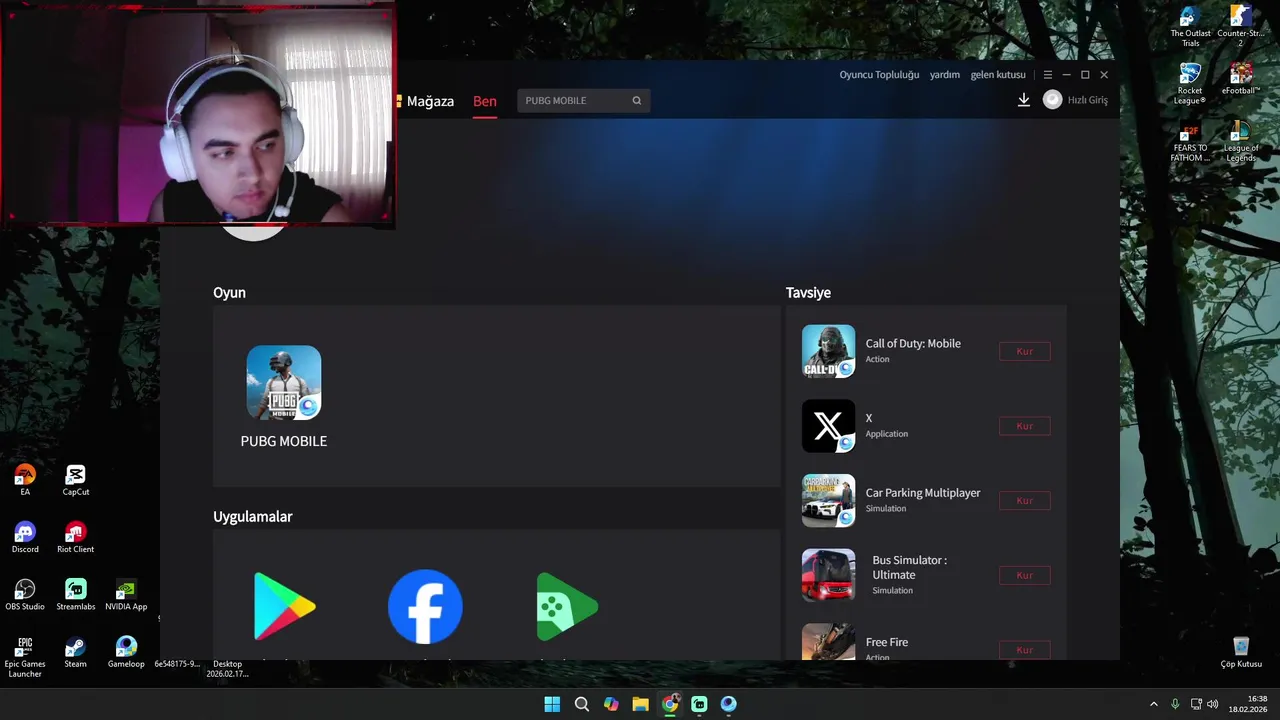
Task: Click the microphone tray icon
Action: (1175, 704)
